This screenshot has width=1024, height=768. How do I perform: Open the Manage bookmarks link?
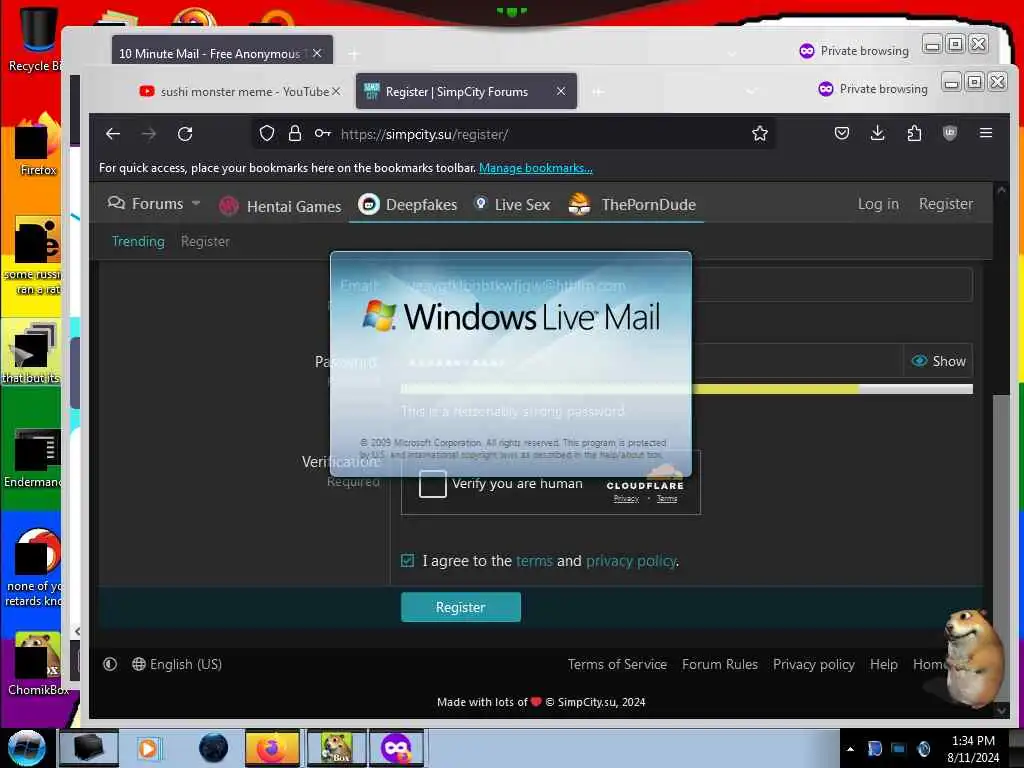tap(536, 168)
